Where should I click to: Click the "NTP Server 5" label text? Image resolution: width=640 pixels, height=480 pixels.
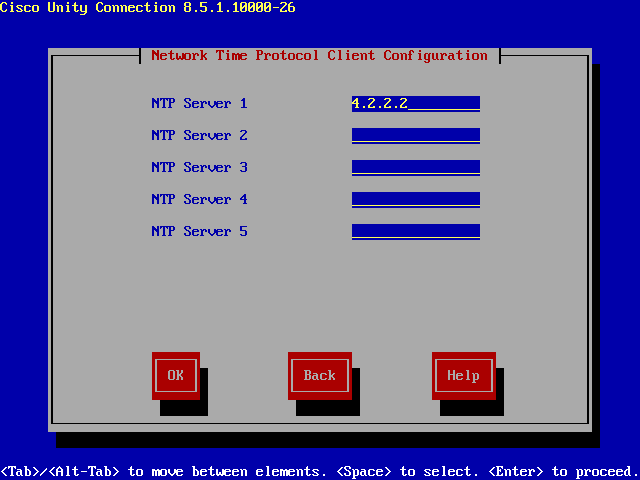pyautogui.click(x=199, y=231)
